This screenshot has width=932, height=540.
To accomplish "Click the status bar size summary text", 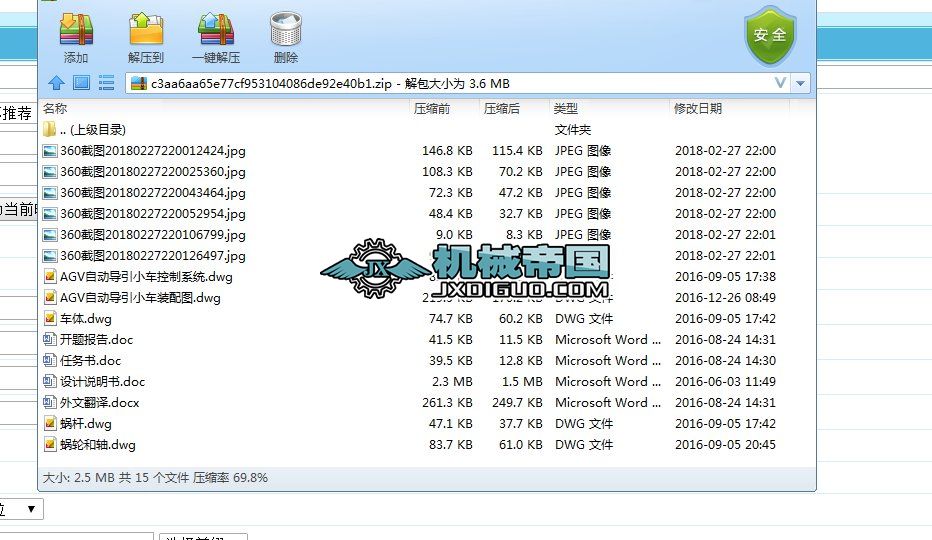I will [155, 478].
